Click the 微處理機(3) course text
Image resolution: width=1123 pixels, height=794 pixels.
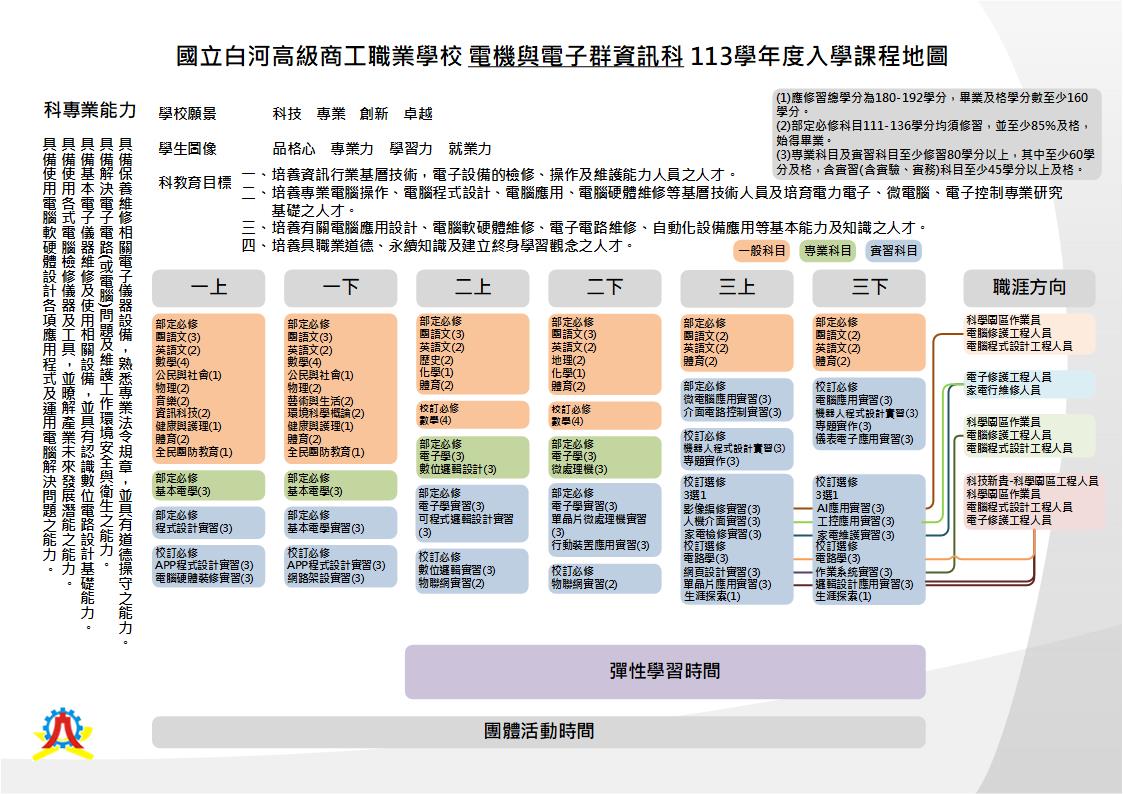[x=579, y=470]
